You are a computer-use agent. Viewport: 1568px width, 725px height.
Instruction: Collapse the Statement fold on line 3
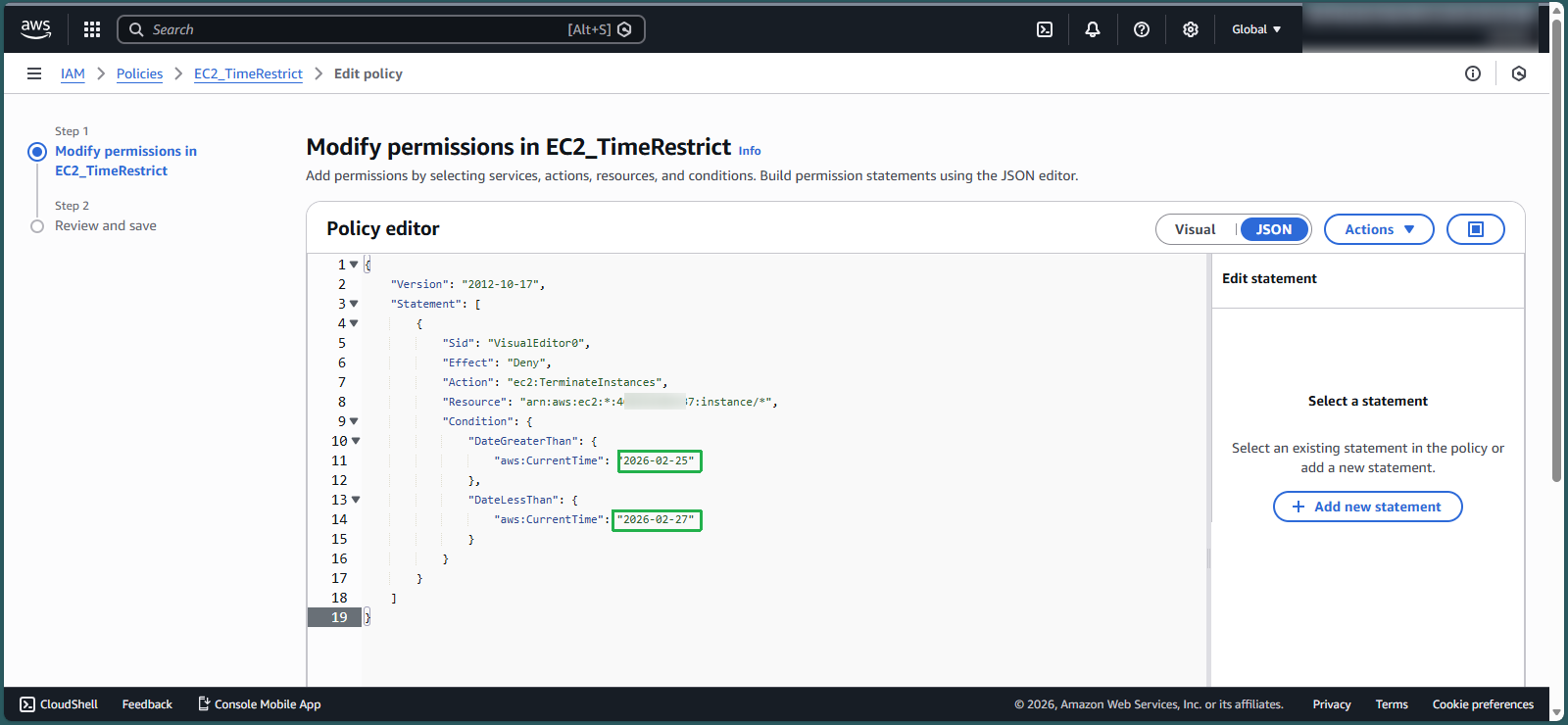click(354, 304)
